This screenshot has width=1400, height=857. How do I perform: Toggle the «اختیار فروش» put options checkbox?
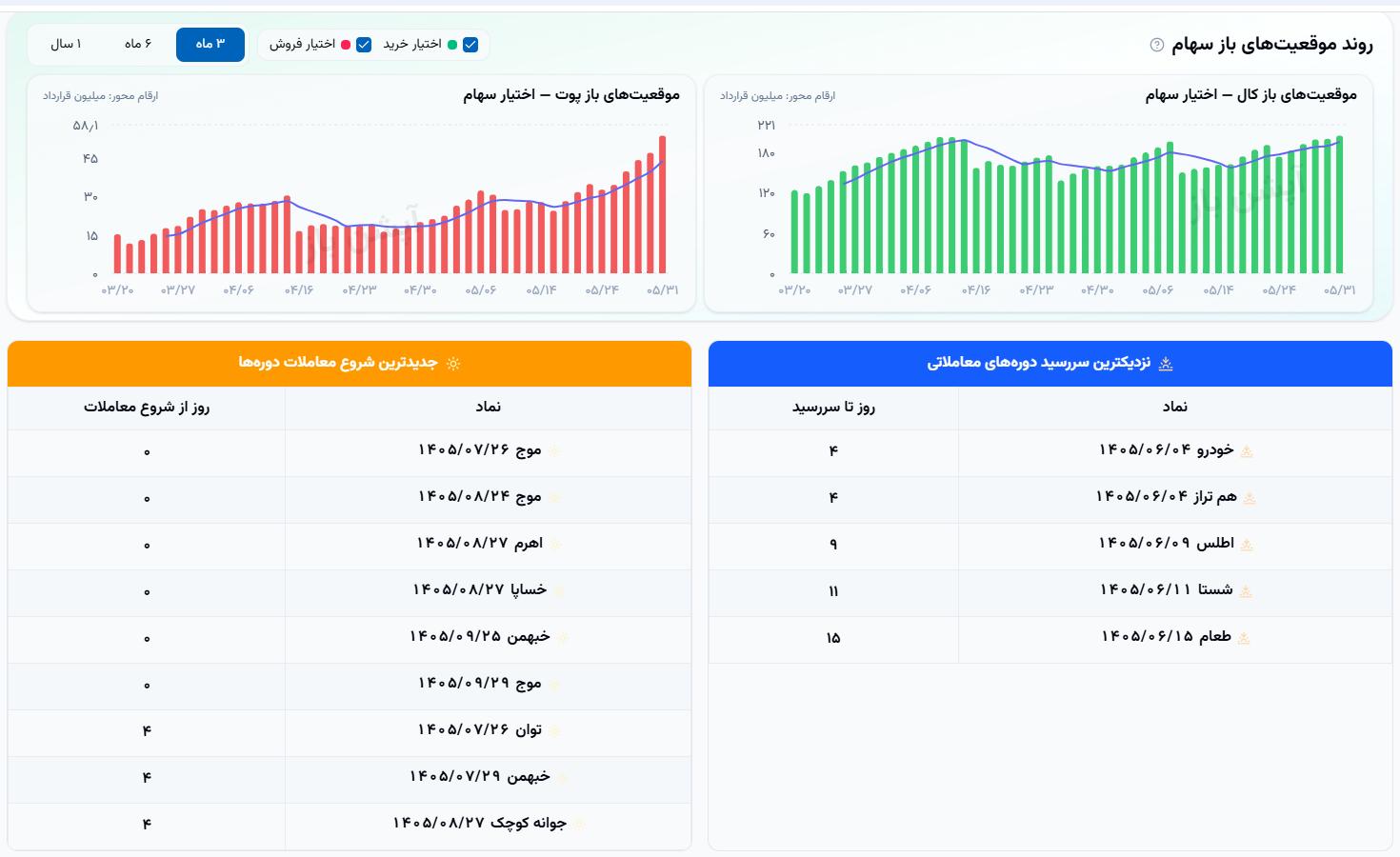pyautogui.click(x=364, y=45)
